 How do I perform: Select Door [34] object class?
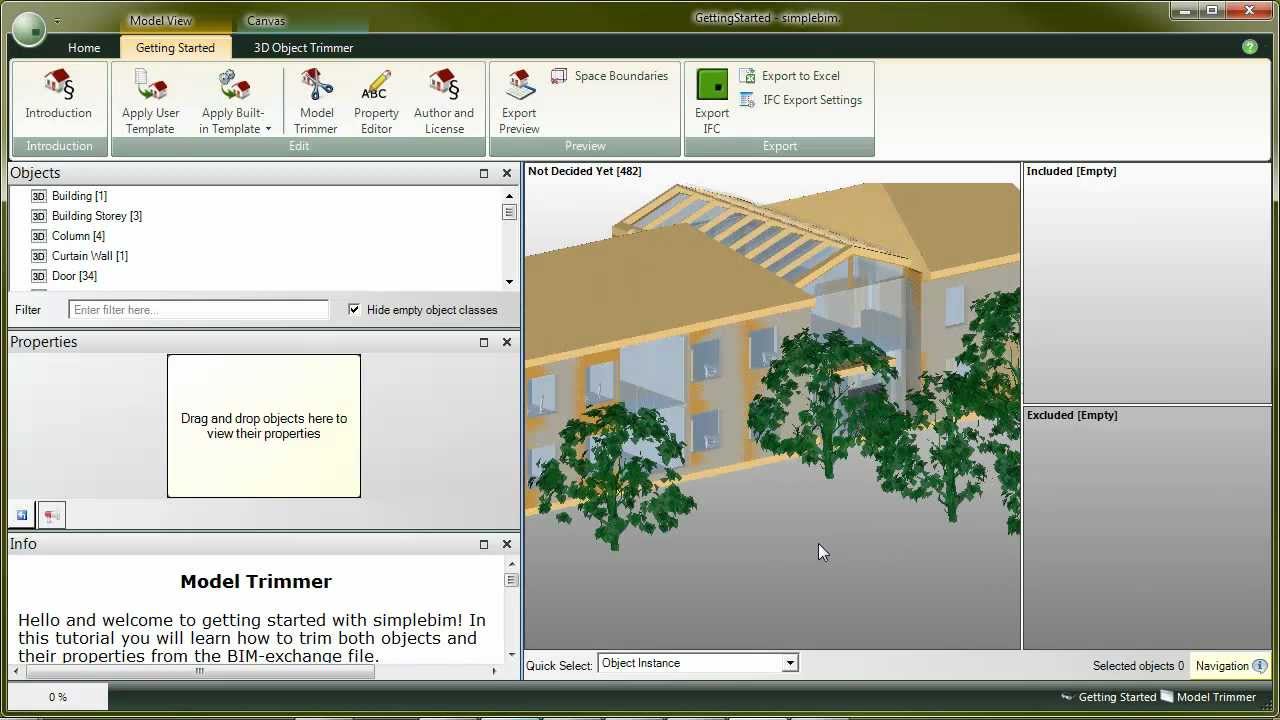pyautogui.click(x=74, y=276)
